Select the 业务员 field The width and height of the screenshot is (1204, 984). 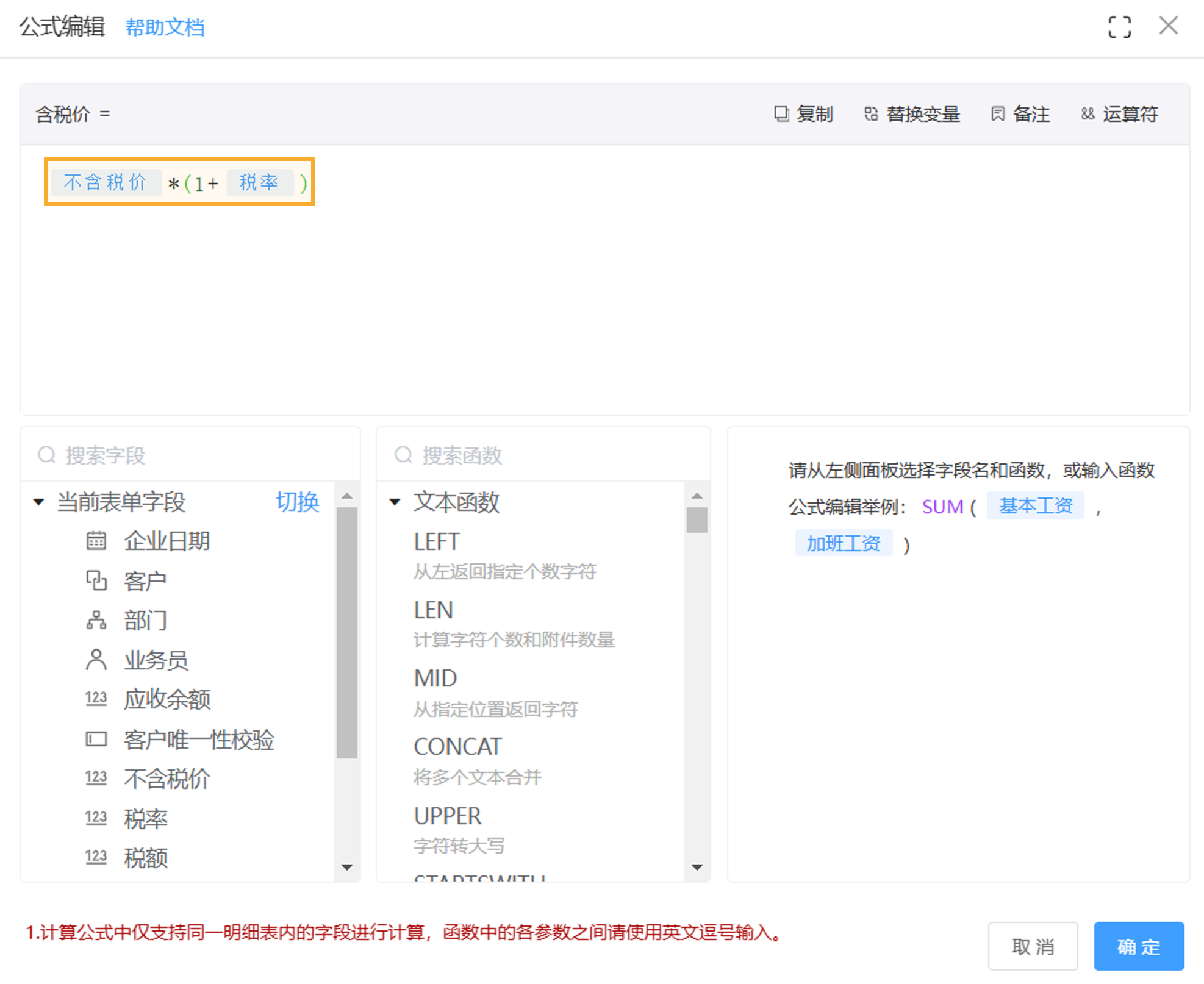point(156,660)
